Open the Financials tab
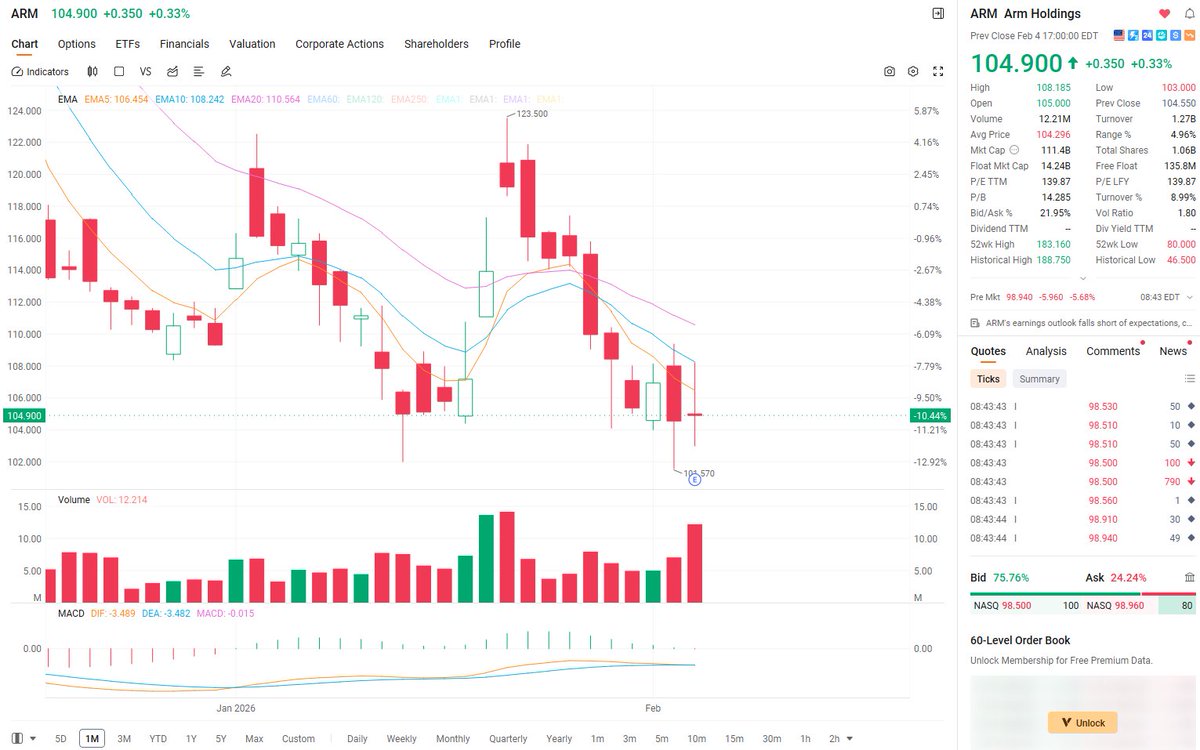Viewport: 1200px width, 750px height. coord(185,44)
